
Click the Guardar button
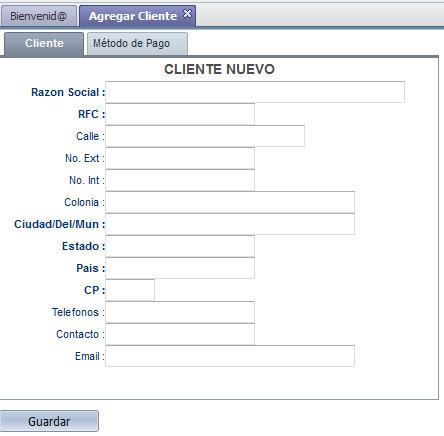(x=49, y=421)
